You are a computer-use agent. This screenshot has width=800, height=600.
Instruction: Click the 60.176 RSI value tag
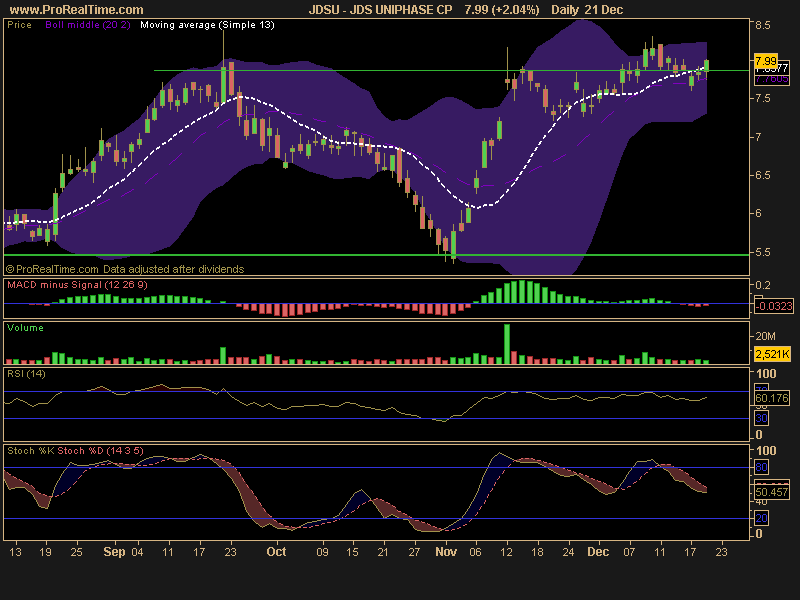coord(772,398)
